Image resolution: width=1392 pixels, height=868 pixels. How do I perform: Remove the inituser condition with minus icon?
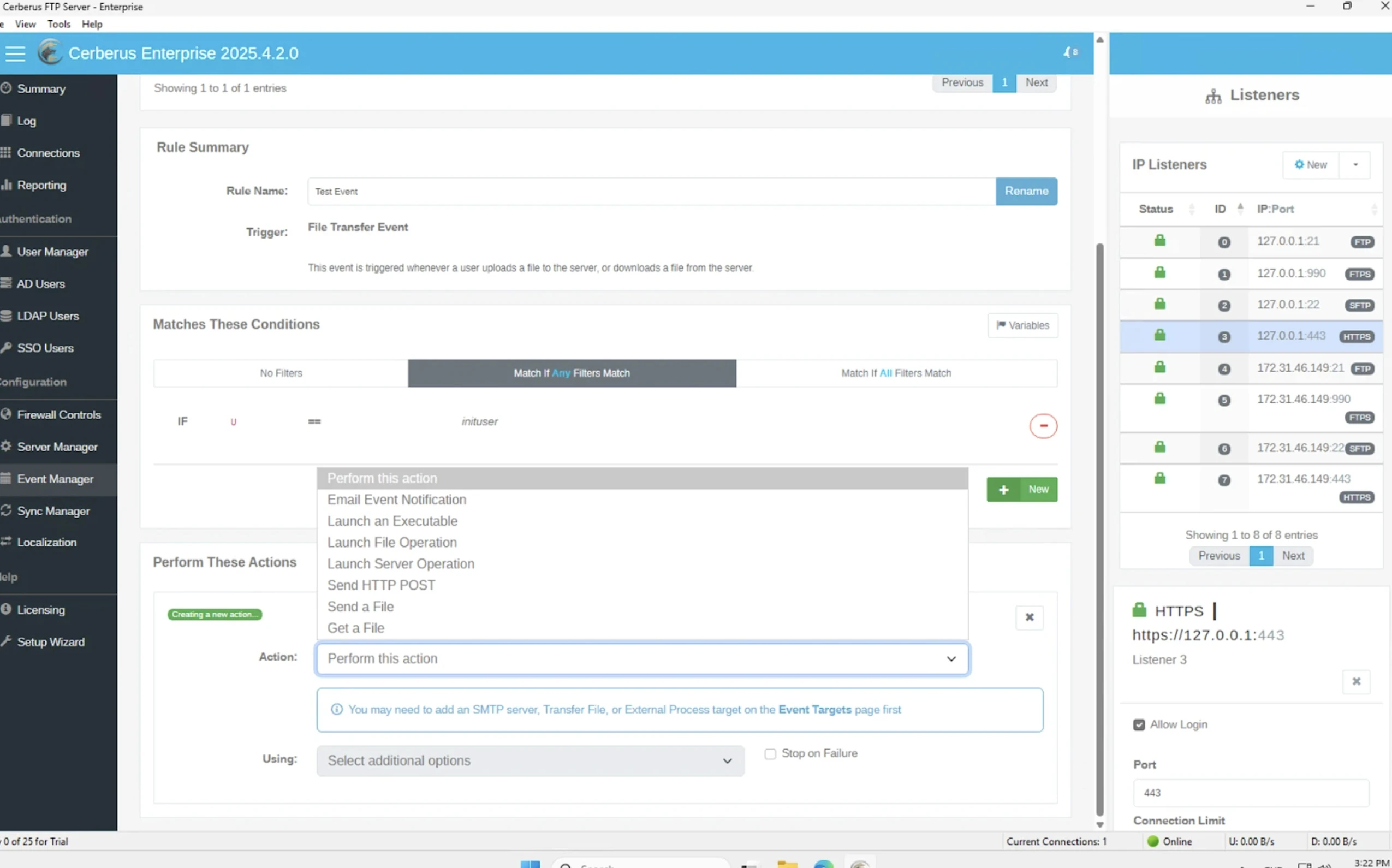coord(1043,426)
